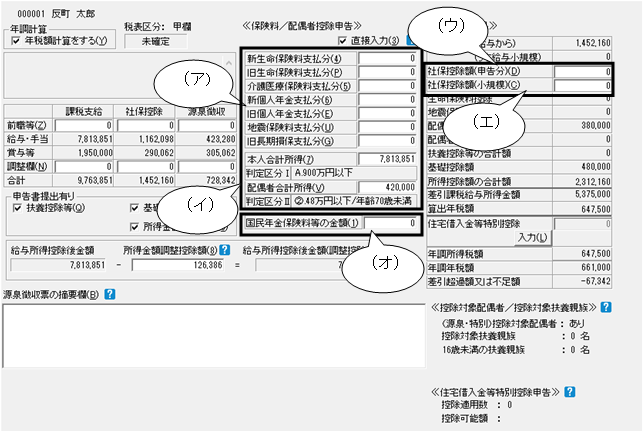
Task: Click the 調整欄(N) 源泉徴収 input field
Action: pyautogui.click(x=207, y=167)
